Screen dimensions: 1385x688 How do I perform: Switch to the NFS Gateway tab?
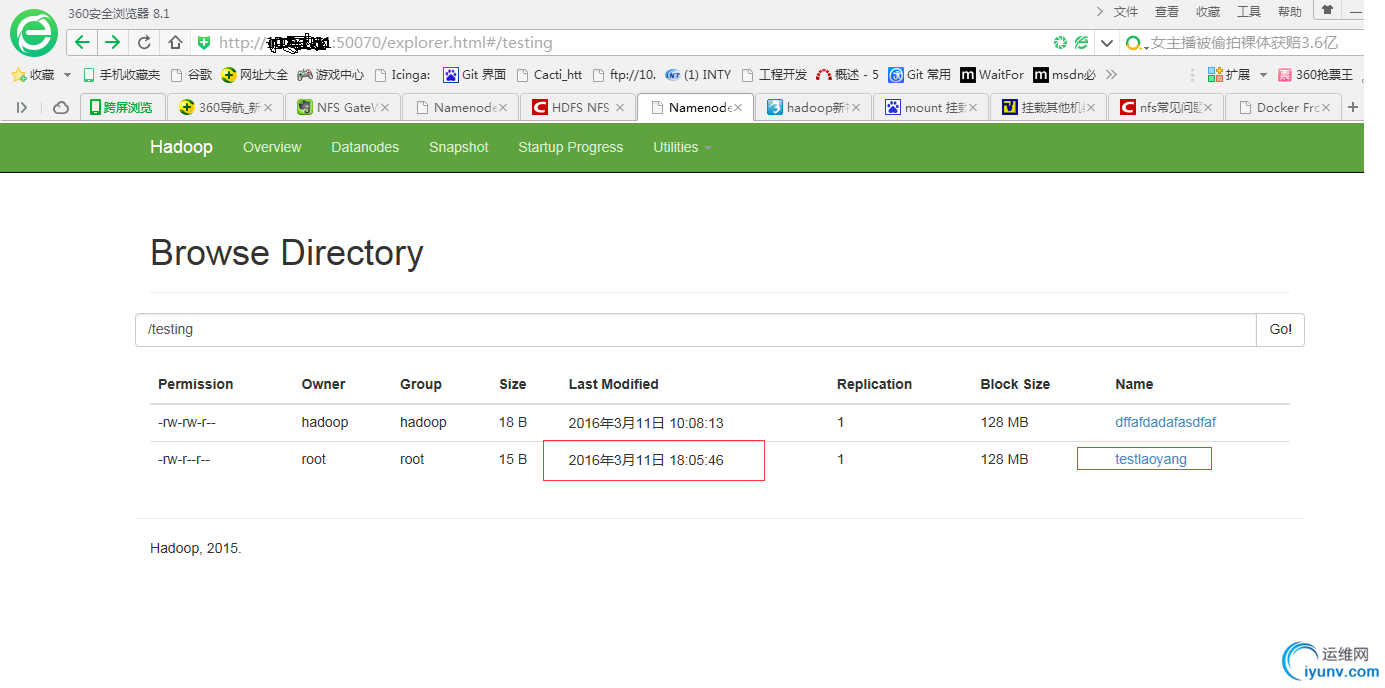[x=342, y=107]
